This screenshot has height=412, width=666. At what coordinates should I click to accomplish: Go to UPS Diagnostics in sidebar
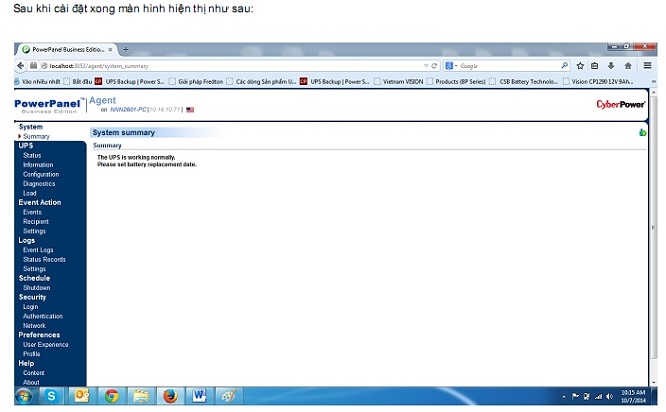39,184
